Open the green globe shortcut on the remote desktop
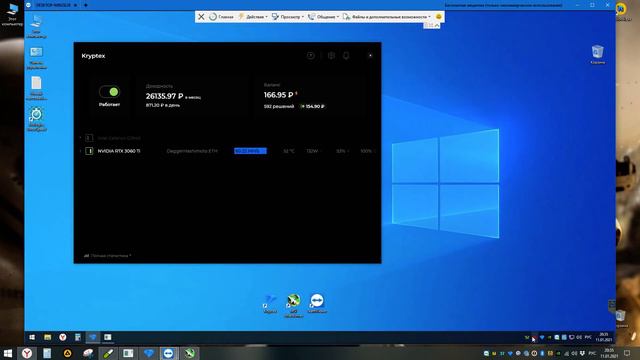Image resolution: width=640 pixels, height=360 pixels. tap(293, 305)
